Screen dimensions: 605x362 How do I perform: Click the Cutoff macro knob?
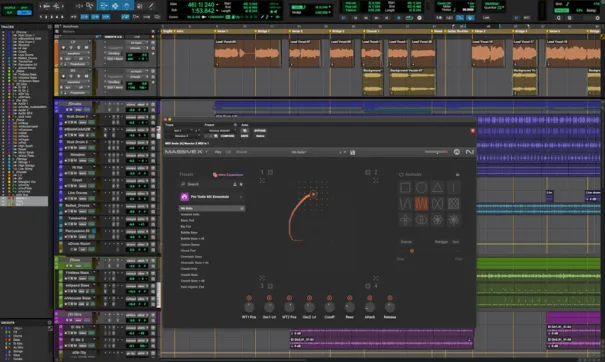coord(329,307)
